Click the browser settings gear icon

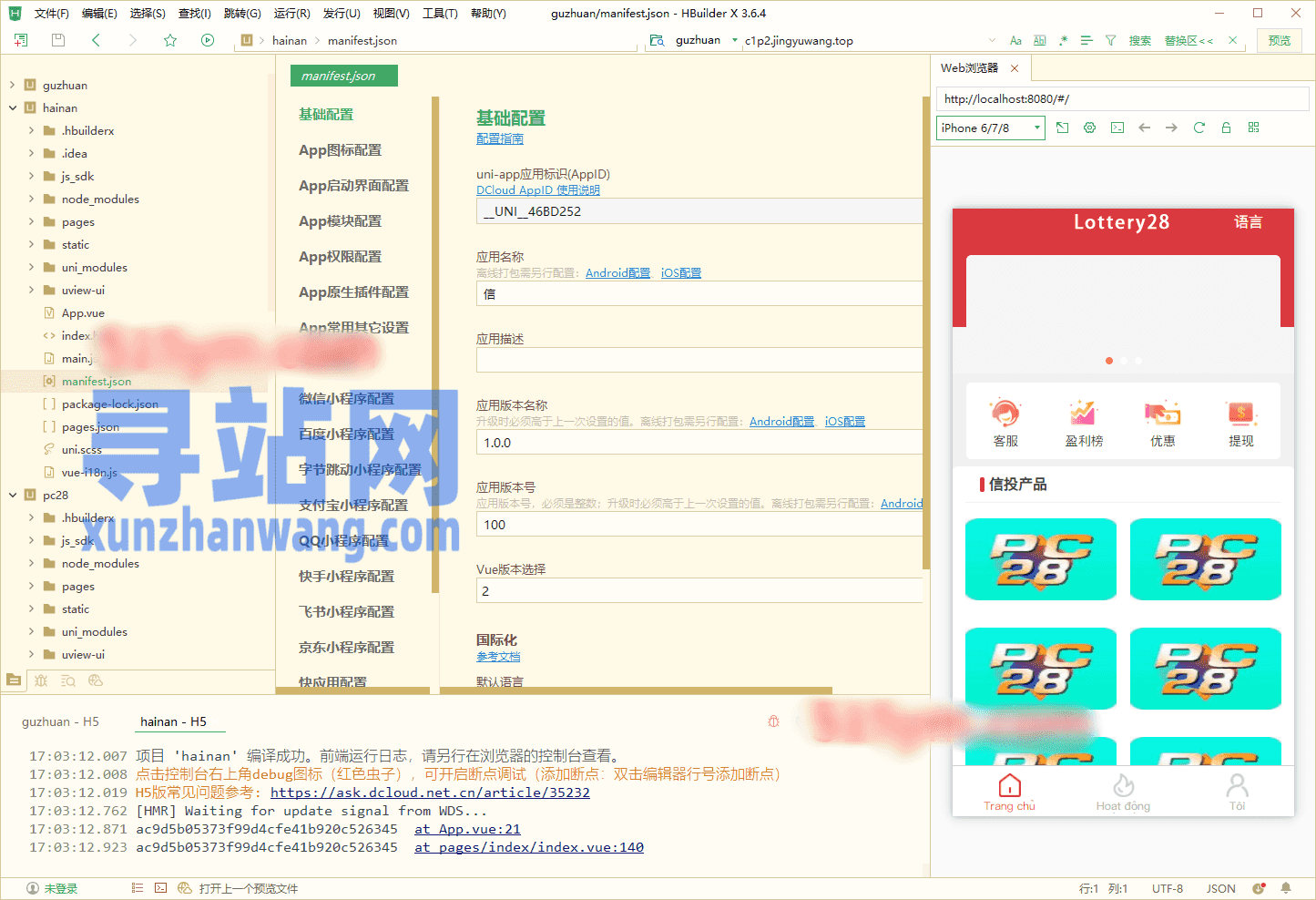[x=1089, y=128]
